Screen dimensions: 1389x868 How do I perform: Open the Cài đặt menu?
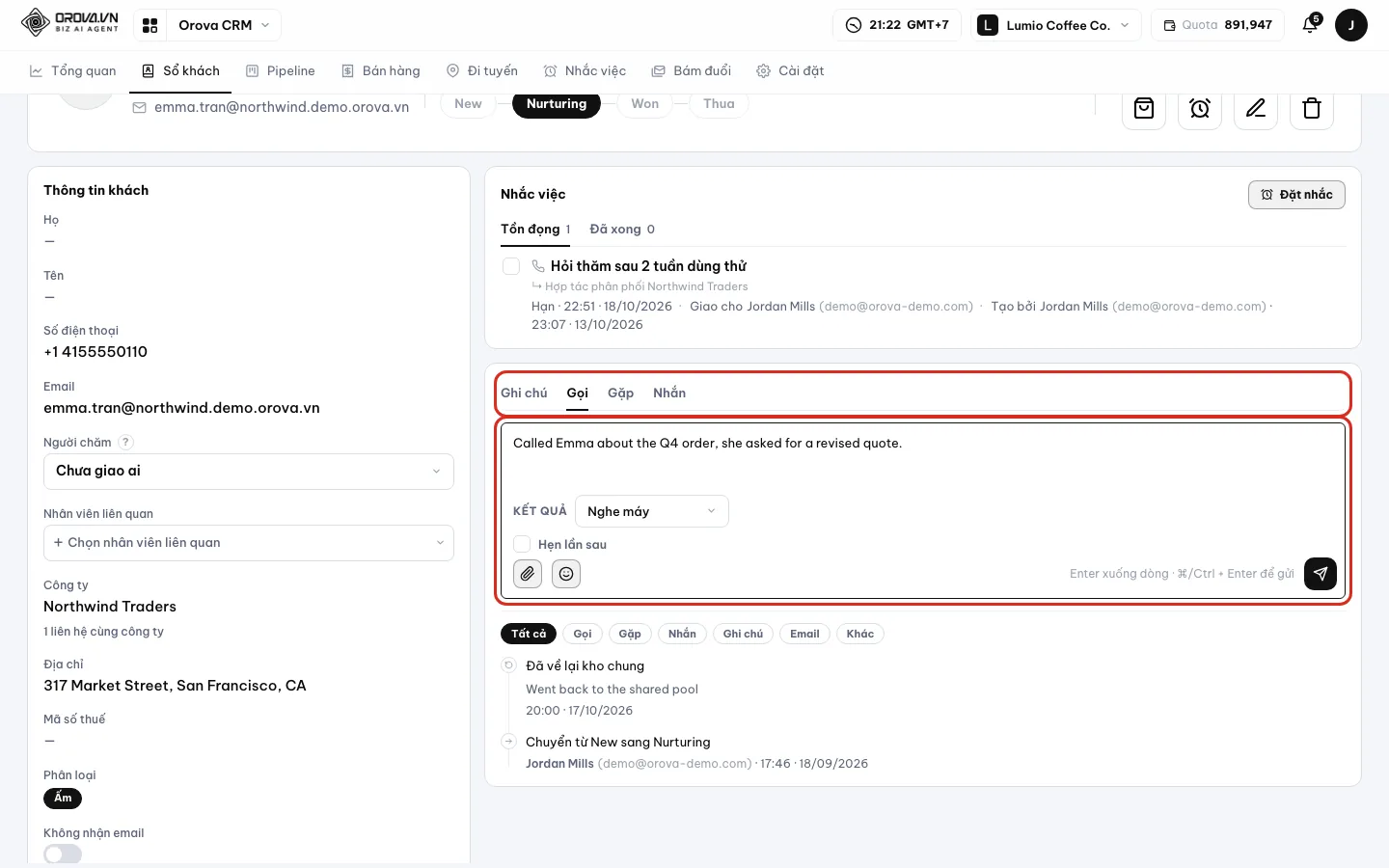tap(790, 71)
